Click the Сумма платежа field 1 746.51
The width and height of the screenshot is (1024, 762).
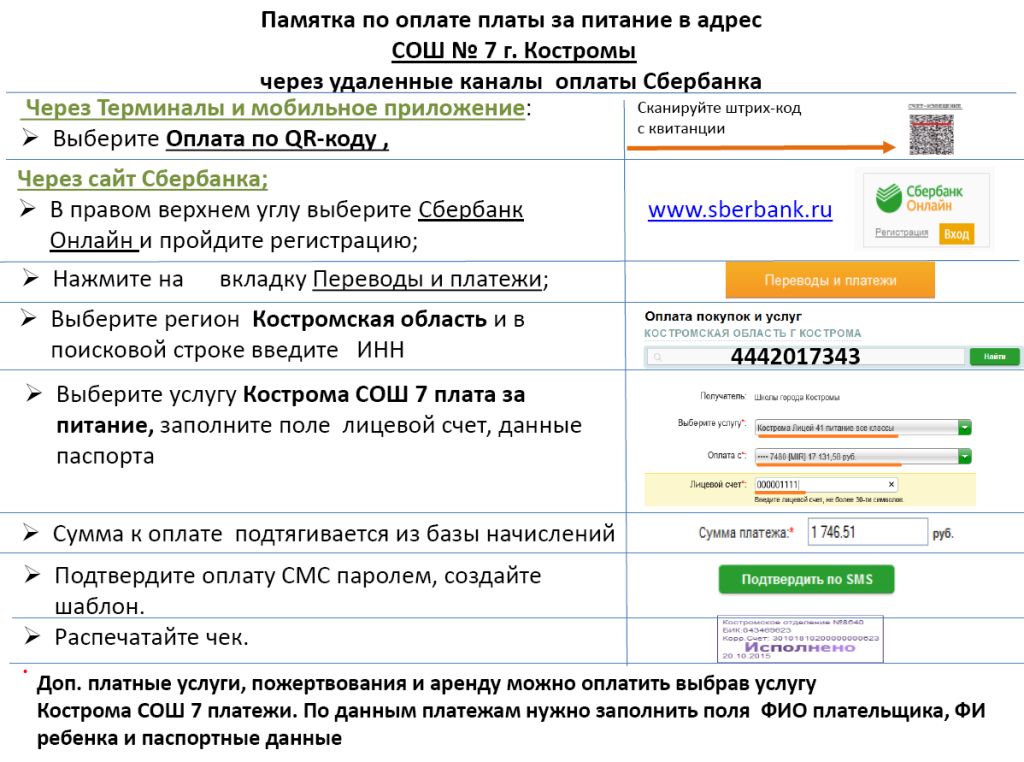pos(867,532)
